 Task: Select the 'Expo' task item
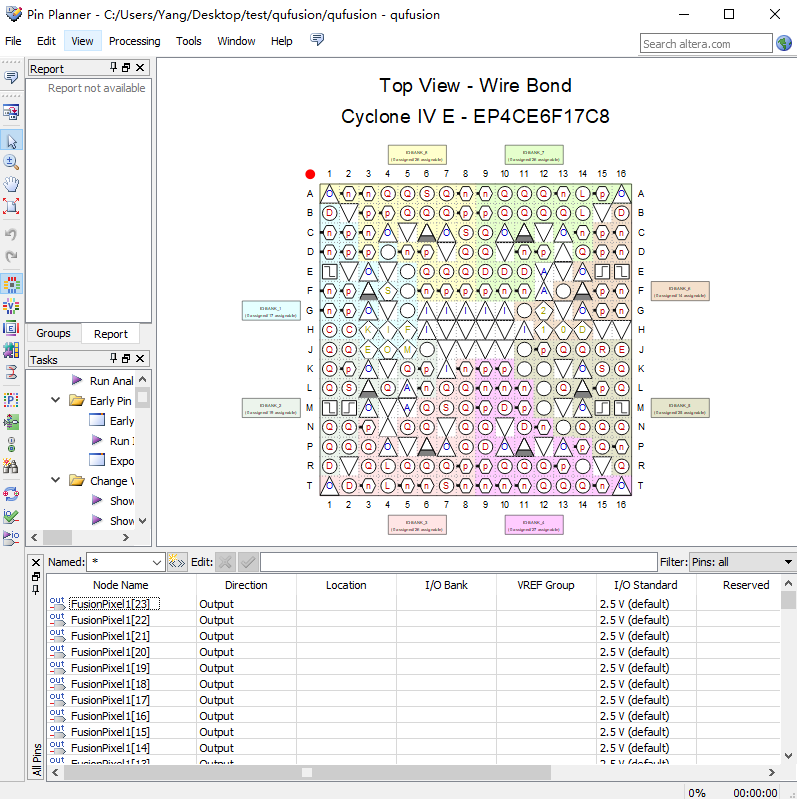click(x=112, y=461)
